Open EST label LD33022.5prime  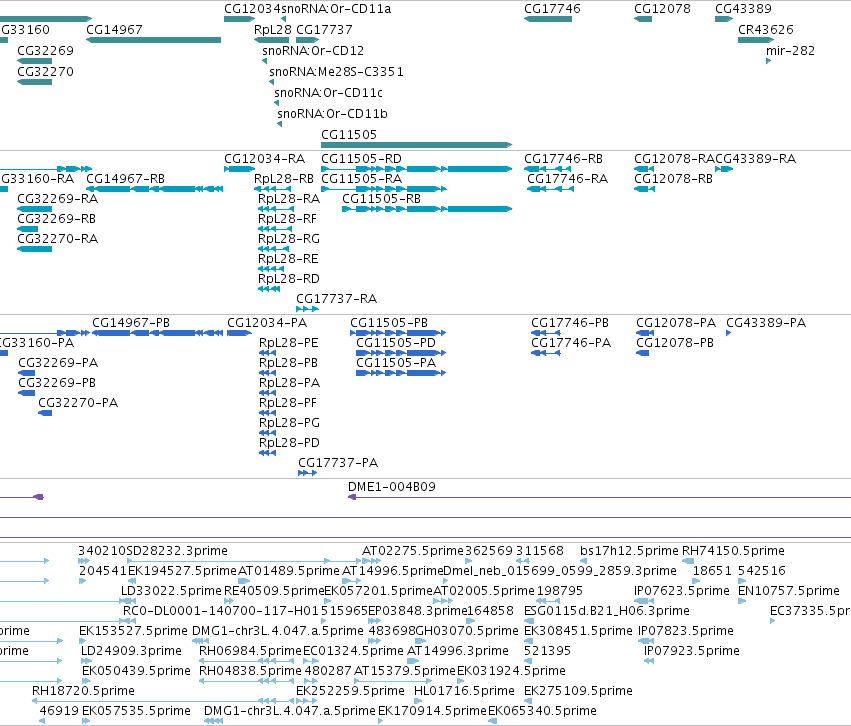(x=172, y=591)
